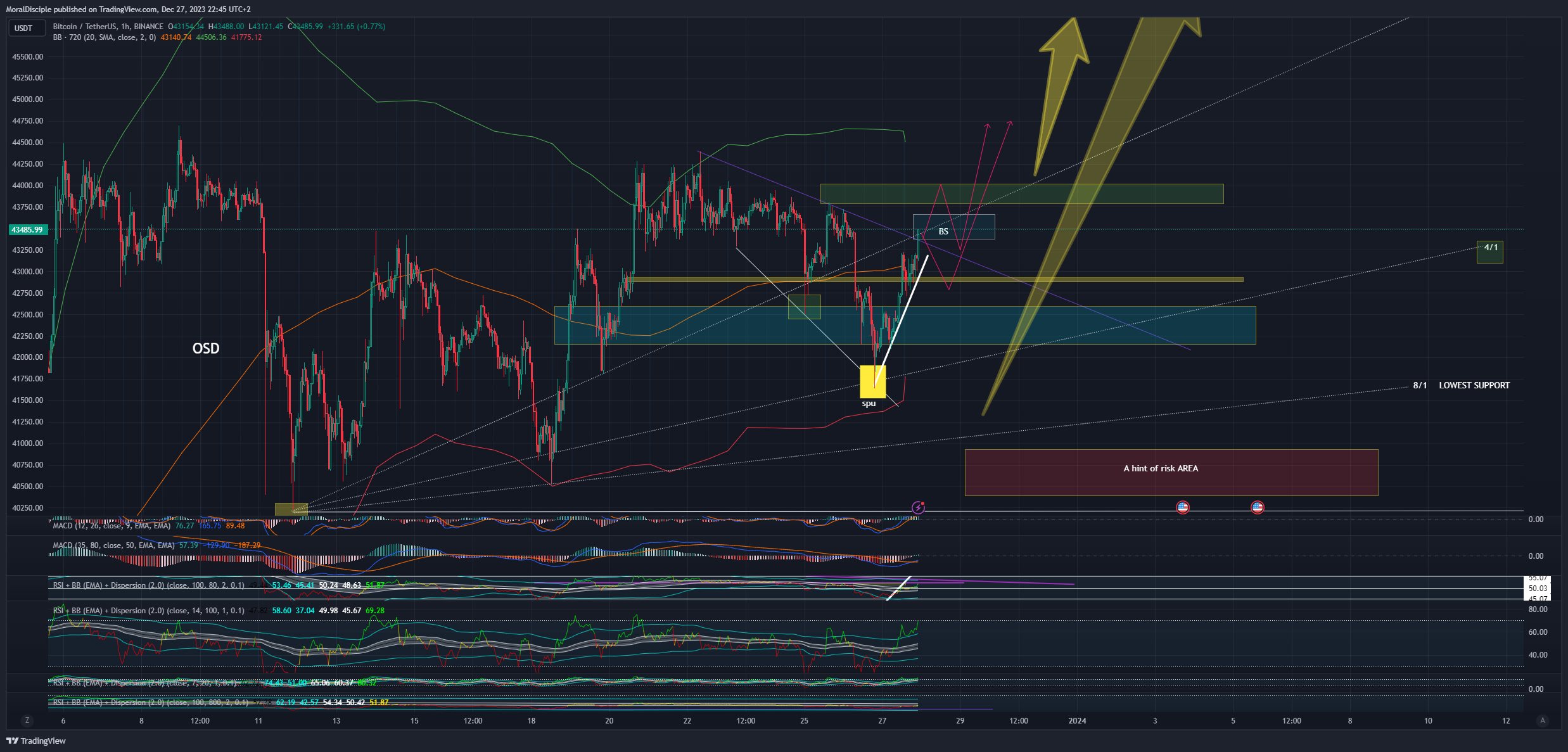The width and height of the screenshot is (1568, 752).
Task: Click the 4/1 label box
Action: tap(1489, 252)
